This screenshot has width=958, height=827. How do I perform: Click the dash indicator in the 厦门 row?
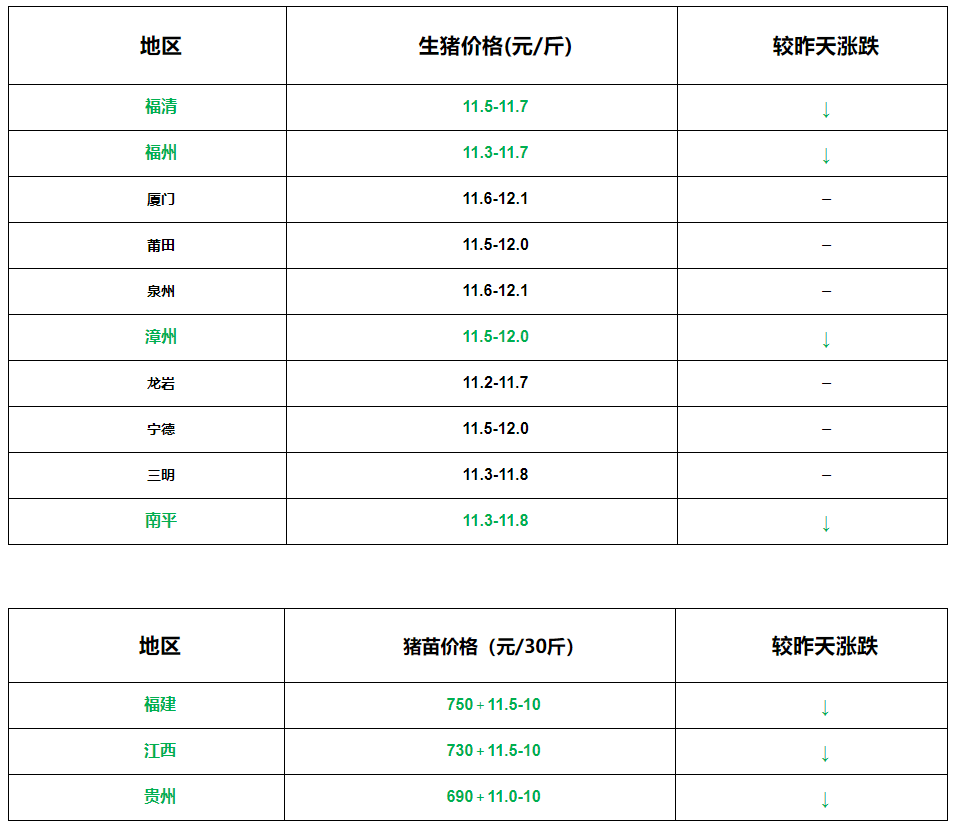pos(826,199)
